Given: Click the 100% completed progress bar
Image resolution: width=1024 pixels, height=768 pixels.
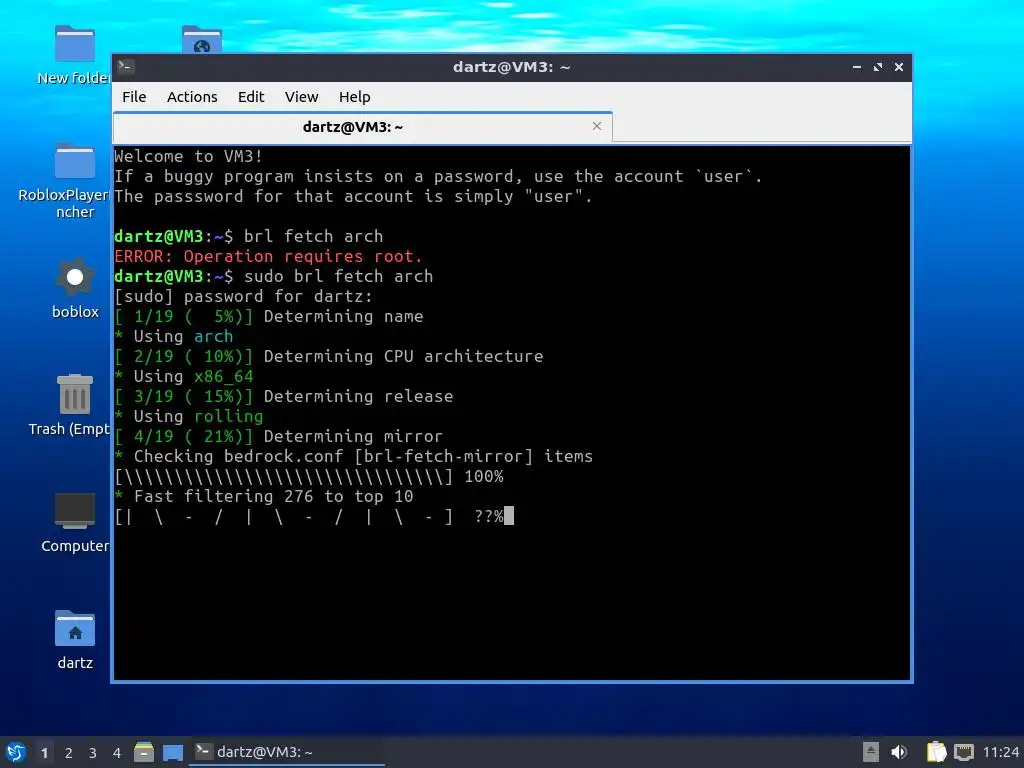Looking at the screenshot, I should click(x=309, y=476).
